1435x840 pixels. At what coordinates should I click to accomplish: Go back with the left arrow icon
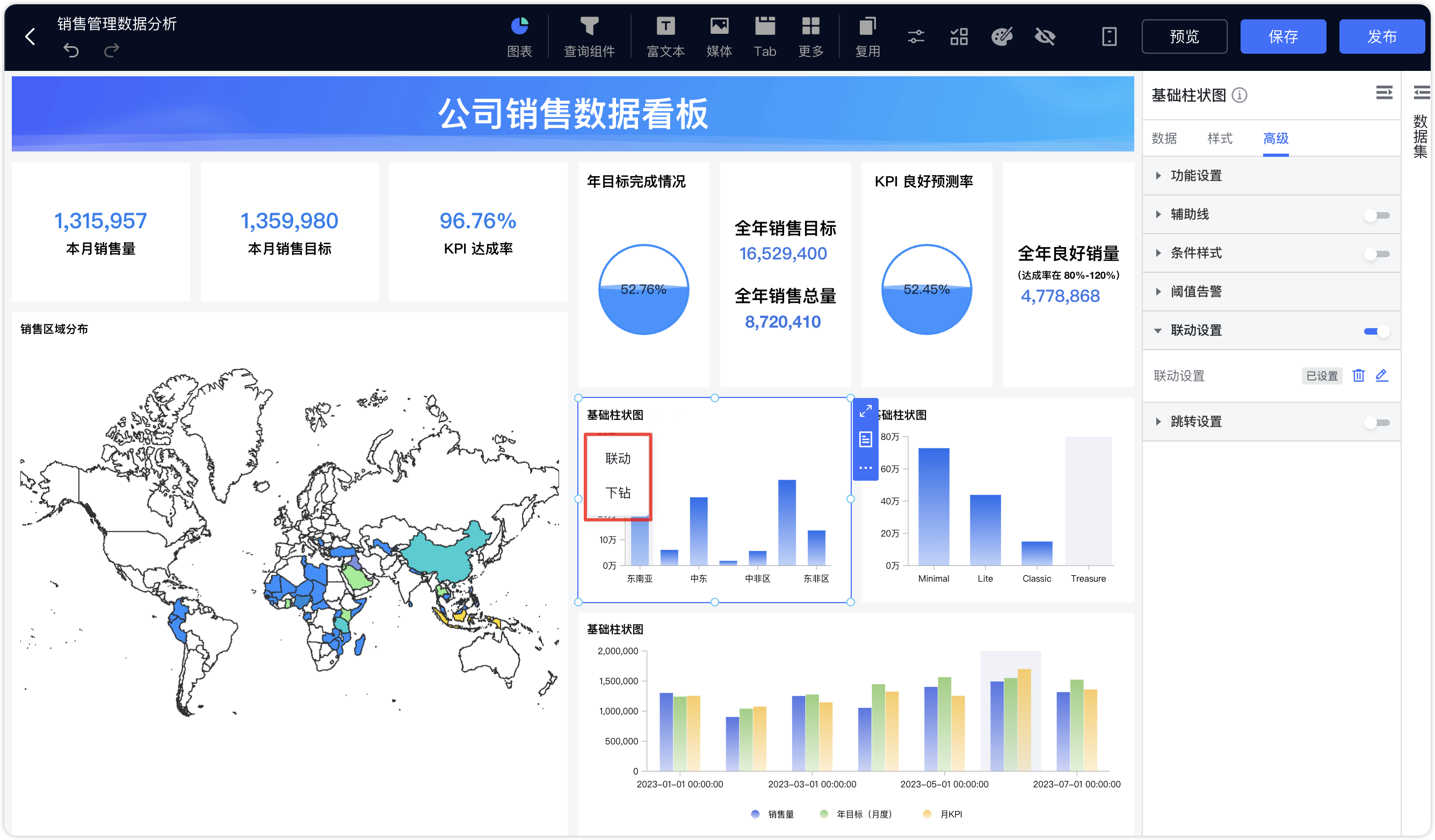coord(30,37)
